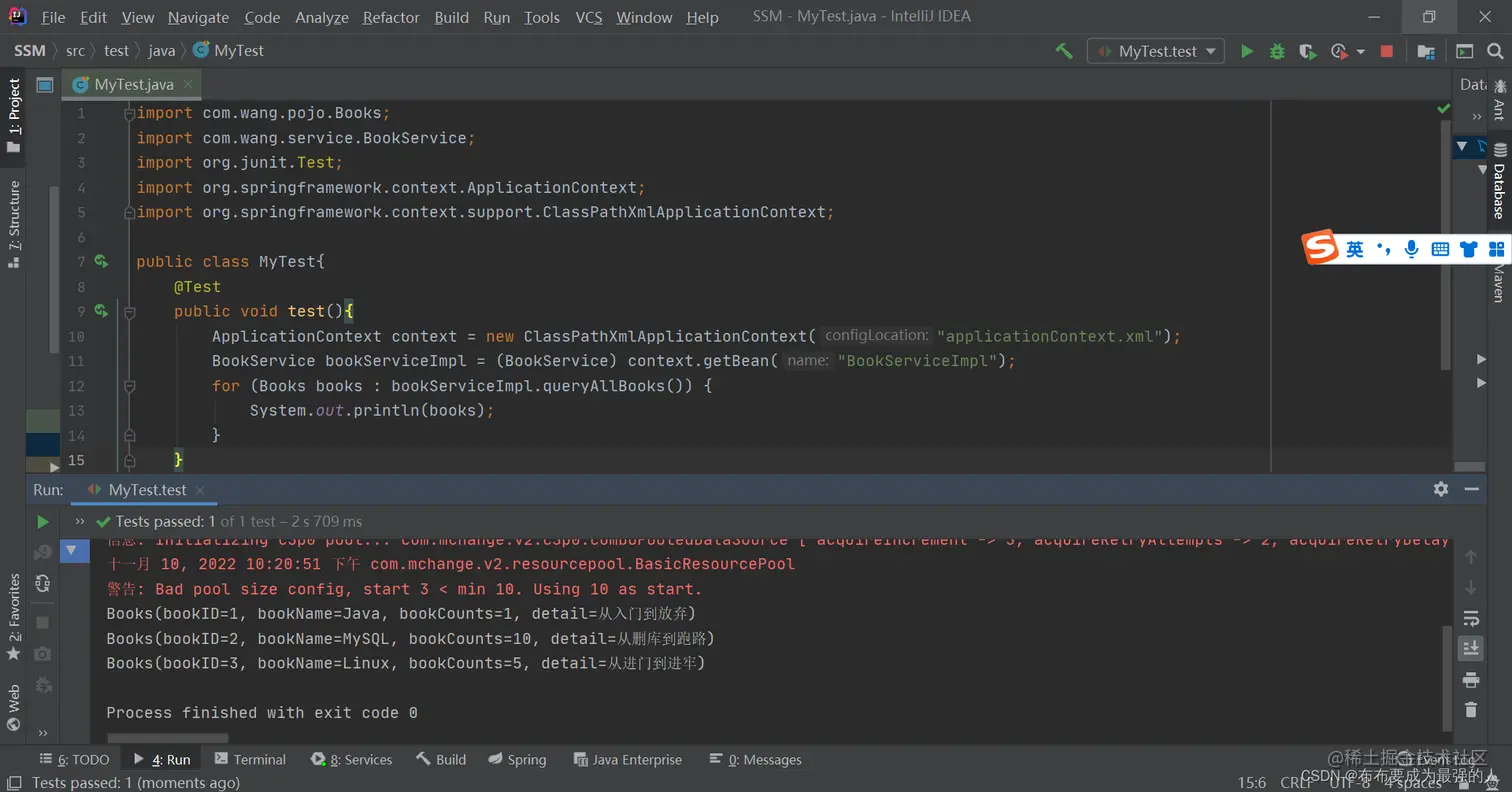Click the Rerun Failed Tests icon
This screenshot has height=792, width=1512.
(43, 552)
